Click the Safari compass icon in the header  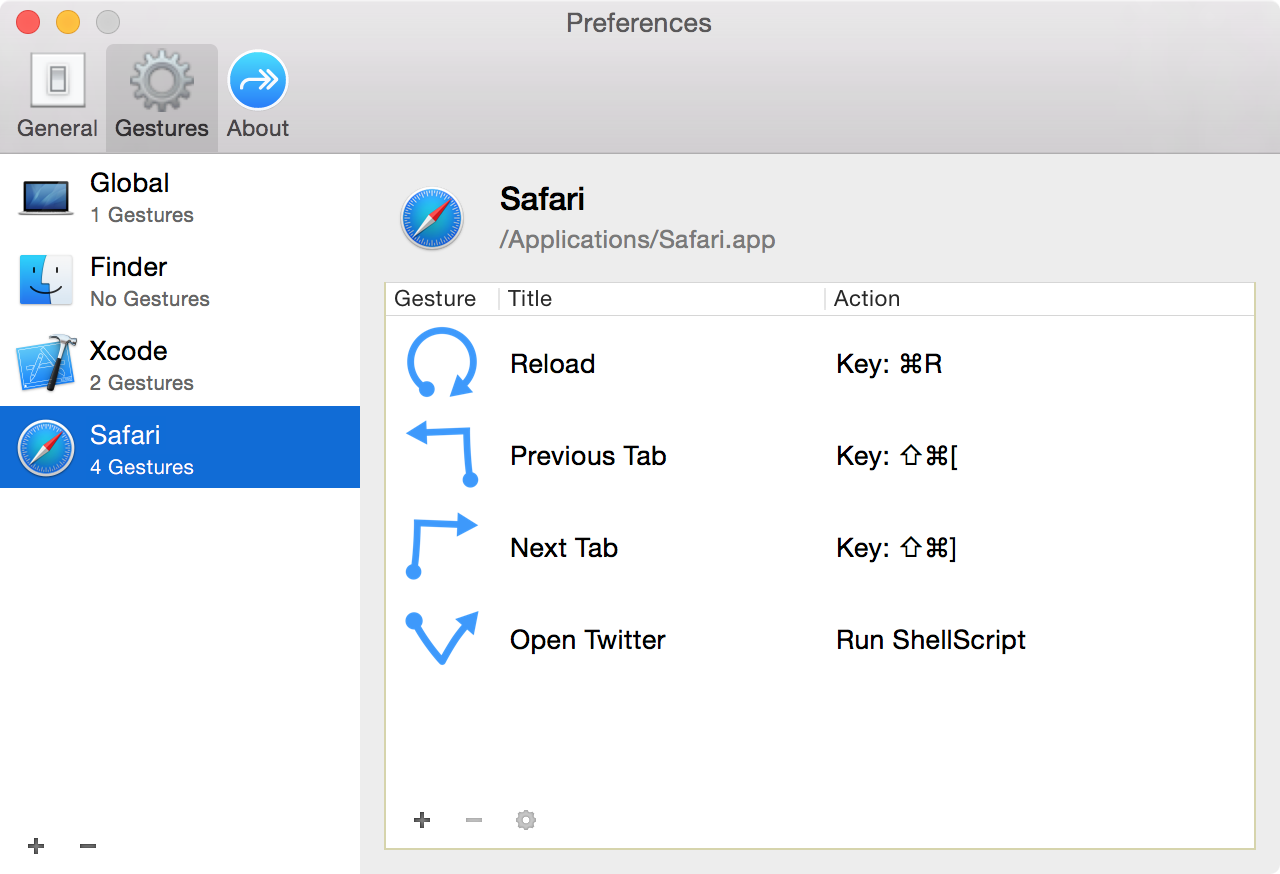pos(432,218)
